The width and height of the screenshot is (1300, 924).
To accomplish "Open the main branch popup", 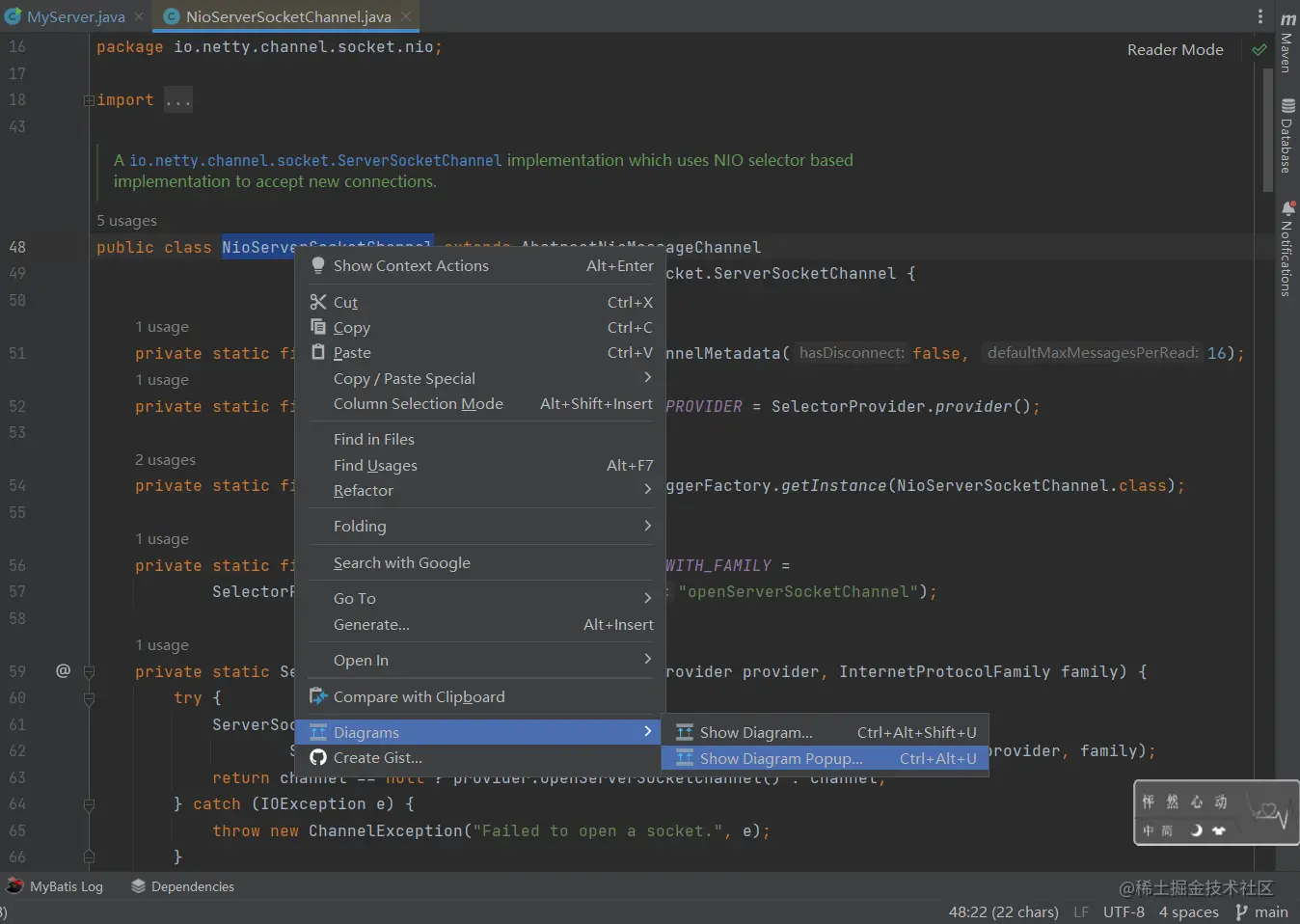I will [1261, 911].
